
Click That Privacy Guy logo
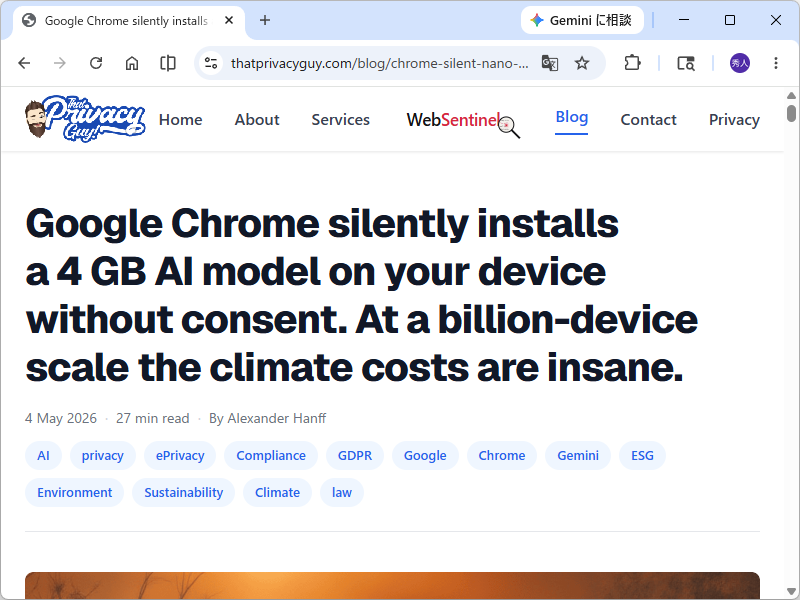pyautogui.click(x=85, y=118)
